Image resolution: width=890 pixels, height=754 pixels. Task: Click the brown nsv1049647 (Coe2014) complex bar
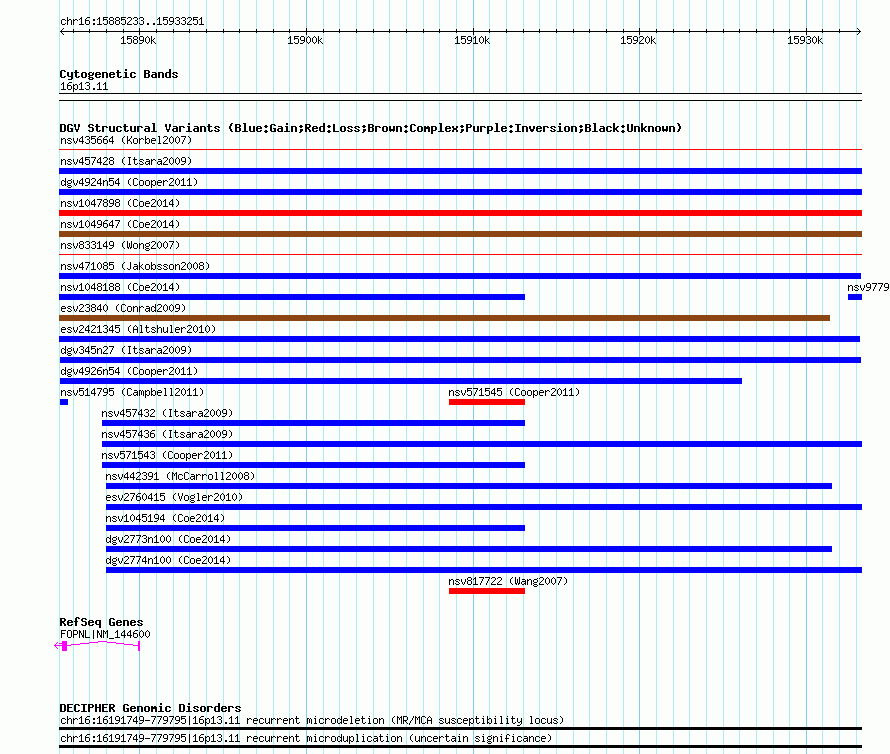tap(460, 234)
